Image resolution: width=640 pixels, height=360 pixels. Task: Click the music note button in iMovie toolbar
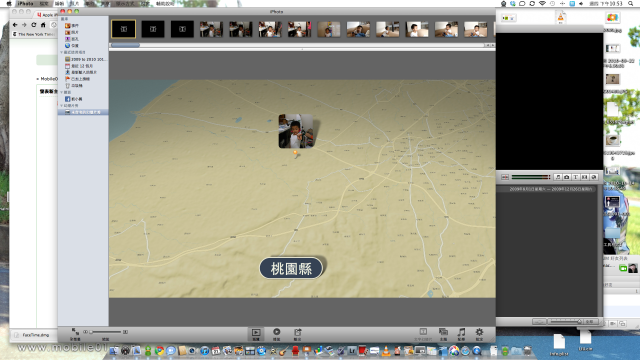(558, 177)
